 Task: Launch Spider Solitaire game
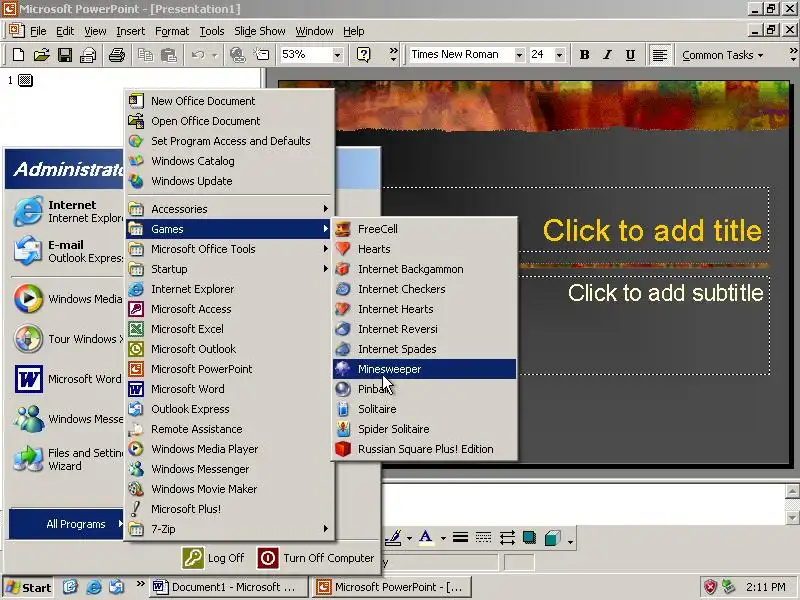[424, 429]
